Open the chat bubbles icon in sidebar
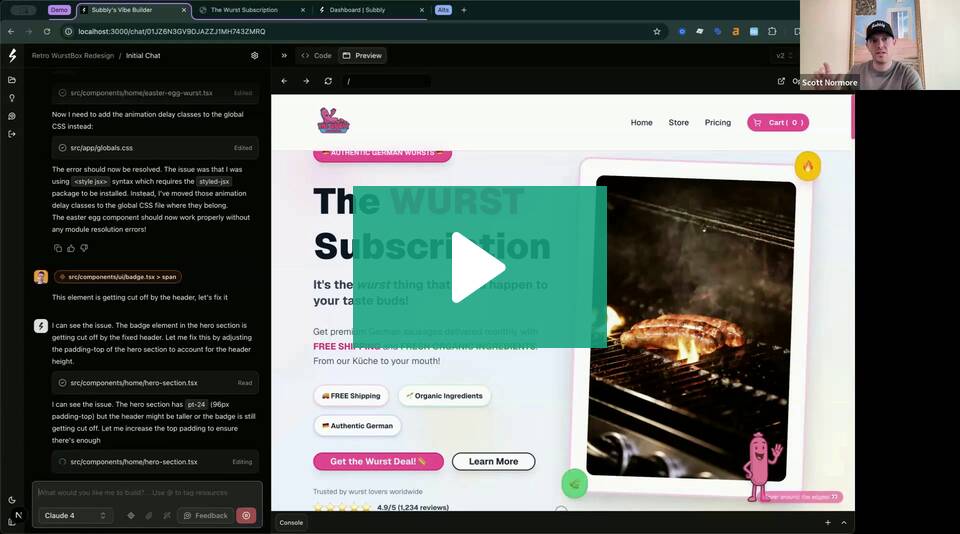The width and height of the screenshot is (960, 534). [12, 116]
